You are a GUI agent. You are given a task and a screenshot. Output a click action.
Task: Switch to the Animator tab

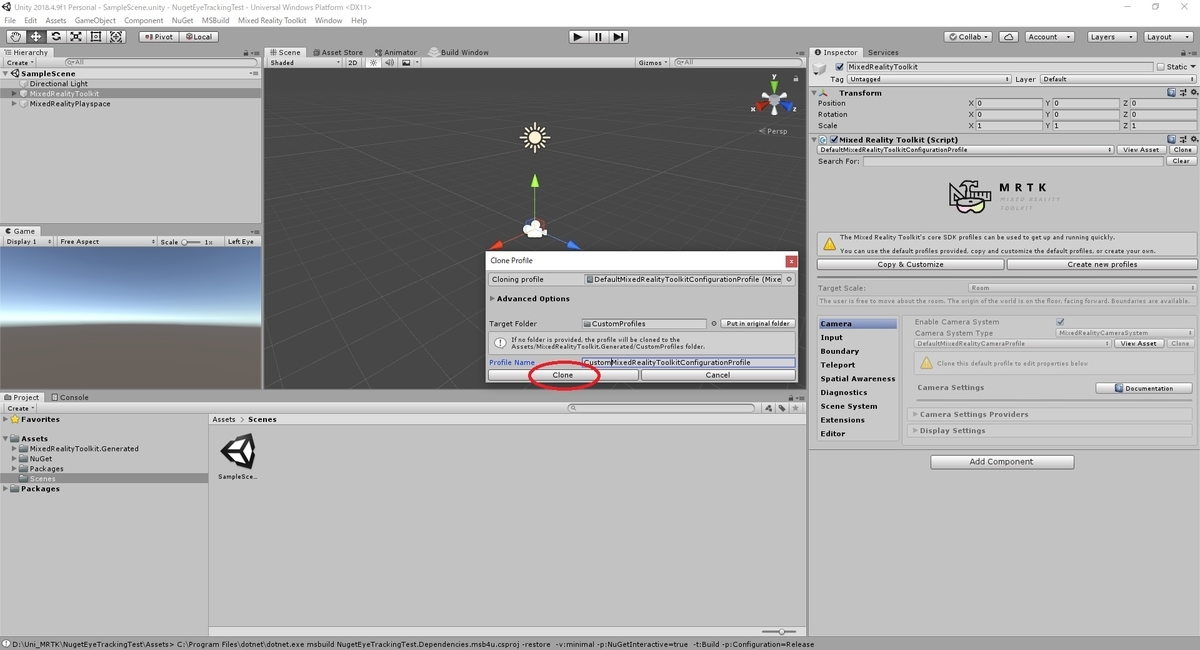(397, 52)
